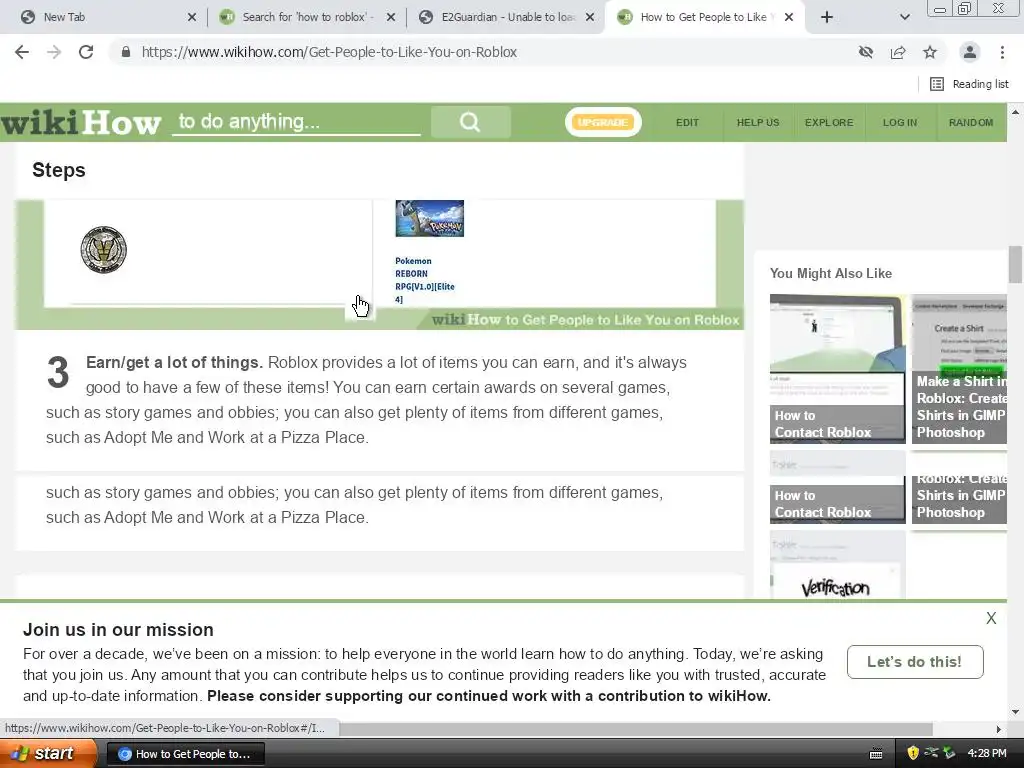The height and width of the screenshot is (768, 1024).
Task: Click the wikiHow search magnifier button
Action: (x=470, y=122)
